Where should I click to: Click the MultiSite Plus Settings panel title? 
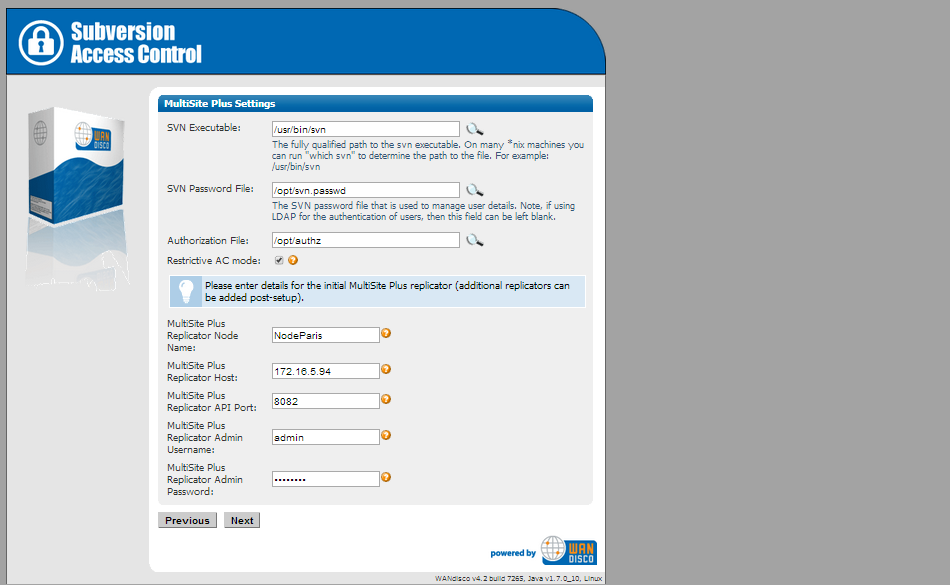pyautogui.click(x=219, y=104)
